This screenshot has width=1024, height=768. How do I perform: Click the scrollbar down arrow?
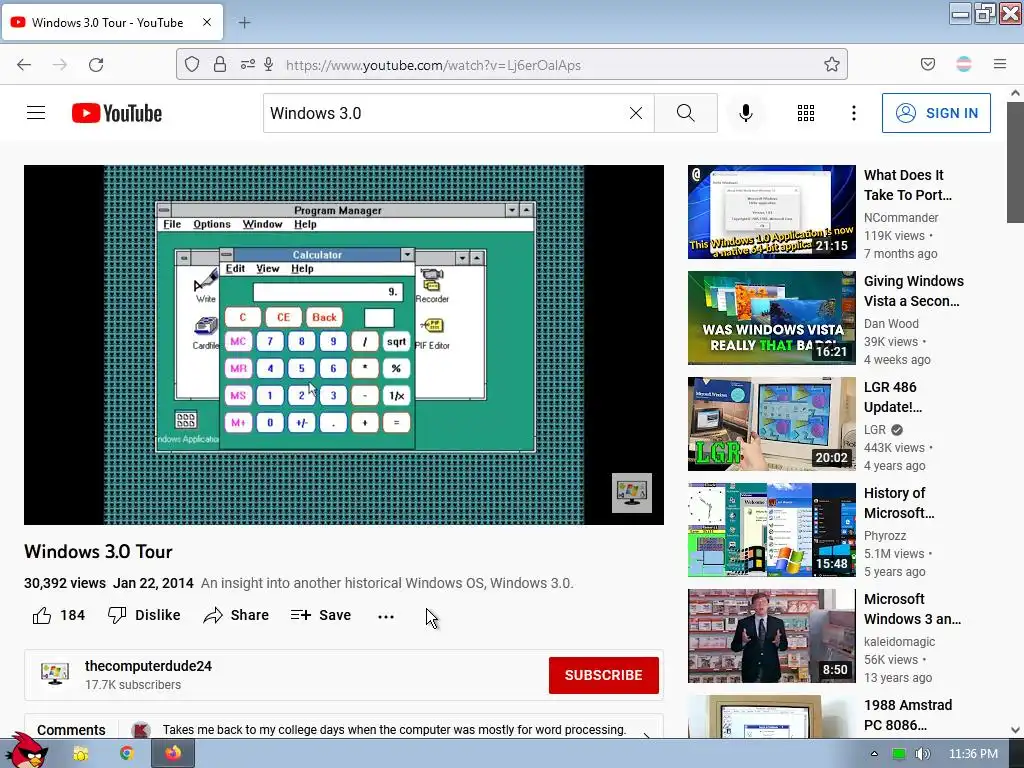[1015, 730]
